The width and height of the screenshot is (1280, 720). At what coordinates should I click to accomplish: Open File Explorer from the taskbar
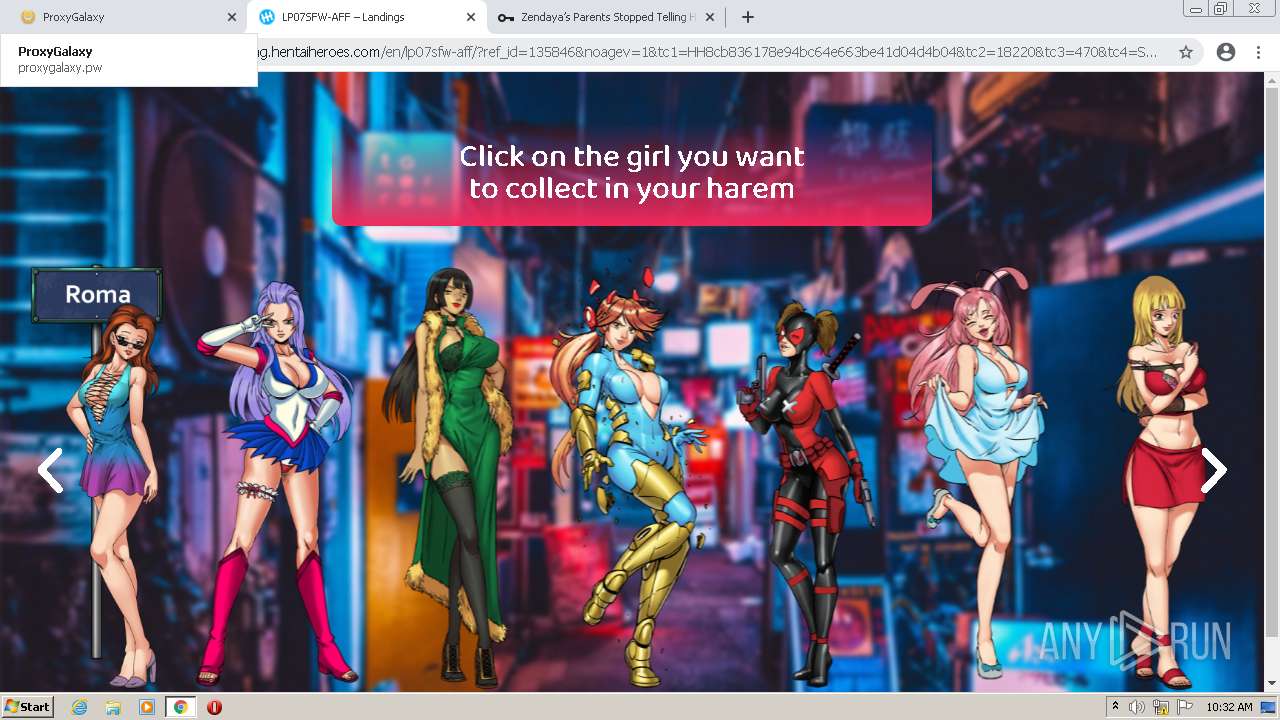pos(113,707)
